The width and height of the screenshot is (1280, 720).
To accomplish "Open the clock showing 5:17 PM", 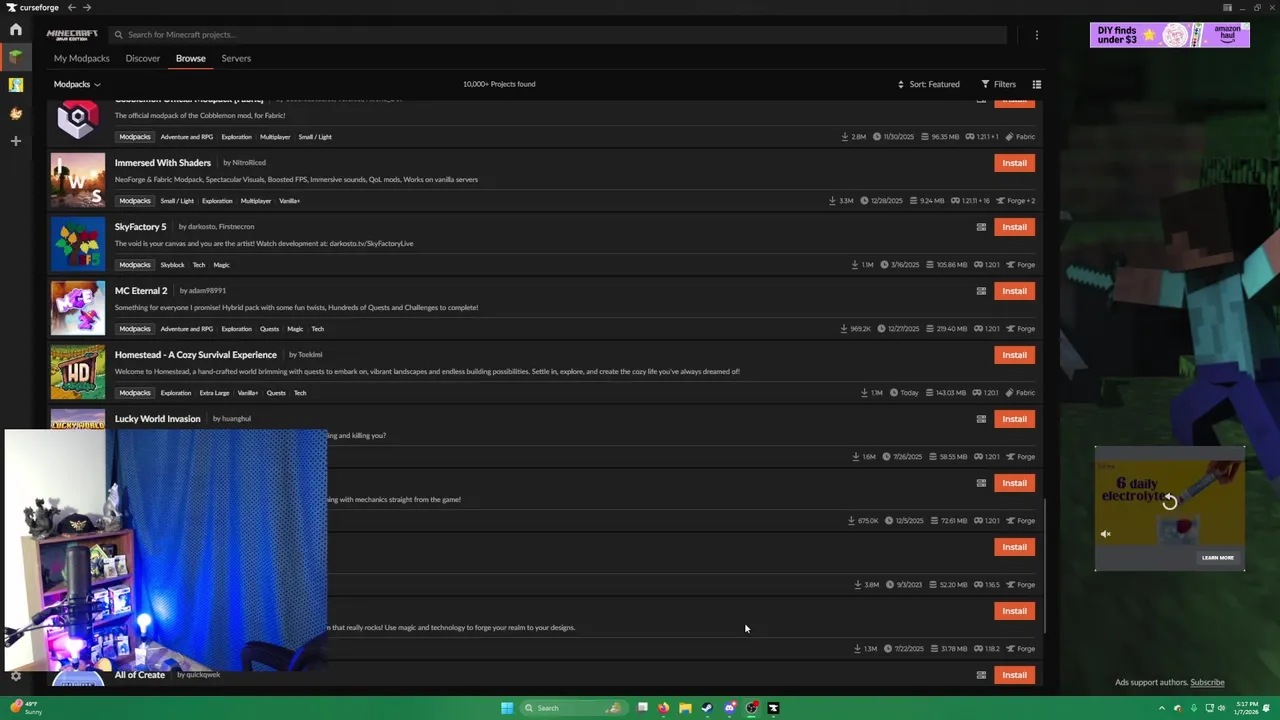I will pos(1246,708).
